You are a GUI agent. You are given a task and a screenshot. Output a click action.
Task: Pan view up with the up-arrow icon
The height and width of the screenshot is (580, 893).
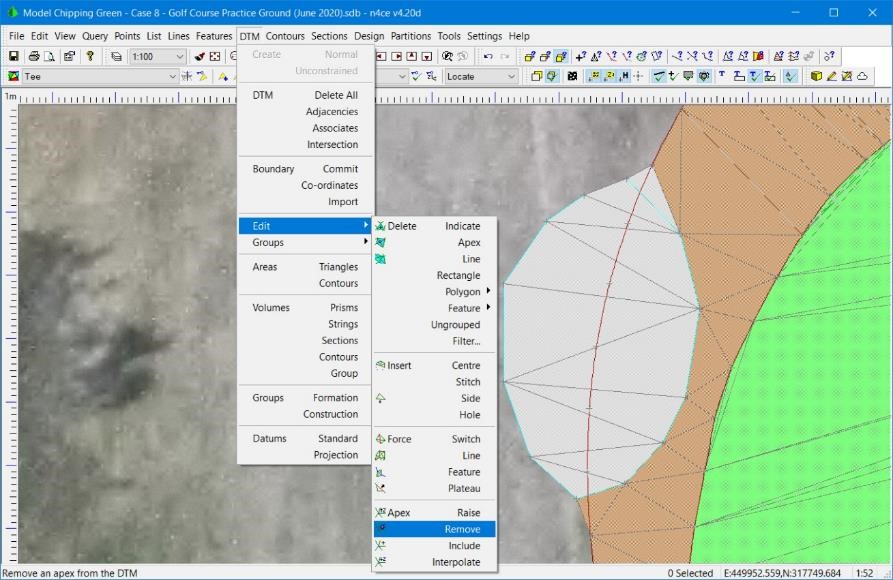coord(411,56)
